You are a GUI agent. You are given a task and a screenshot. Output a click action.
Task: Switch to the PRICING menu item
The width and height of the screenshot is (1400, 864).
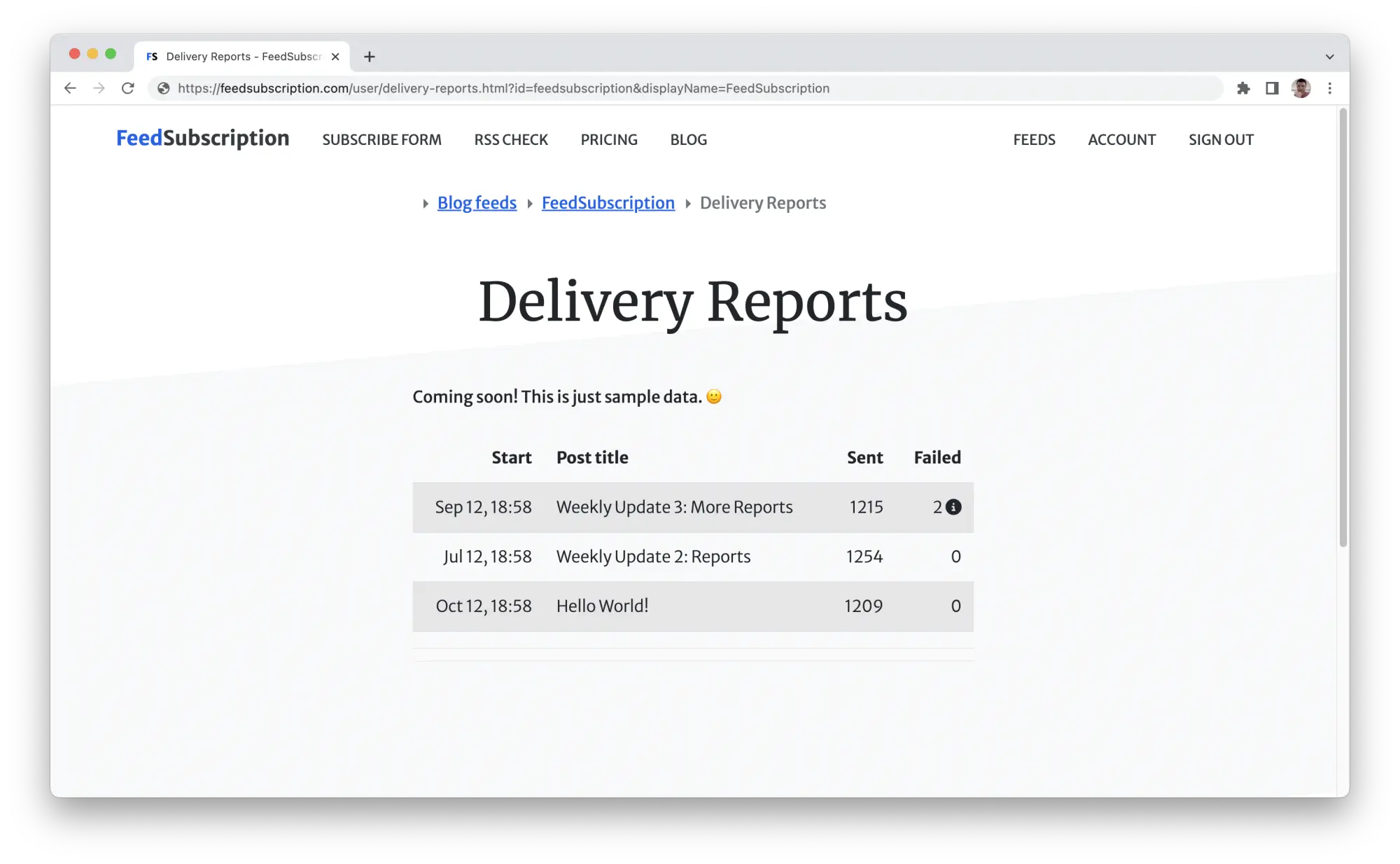[x=608, y=140]
